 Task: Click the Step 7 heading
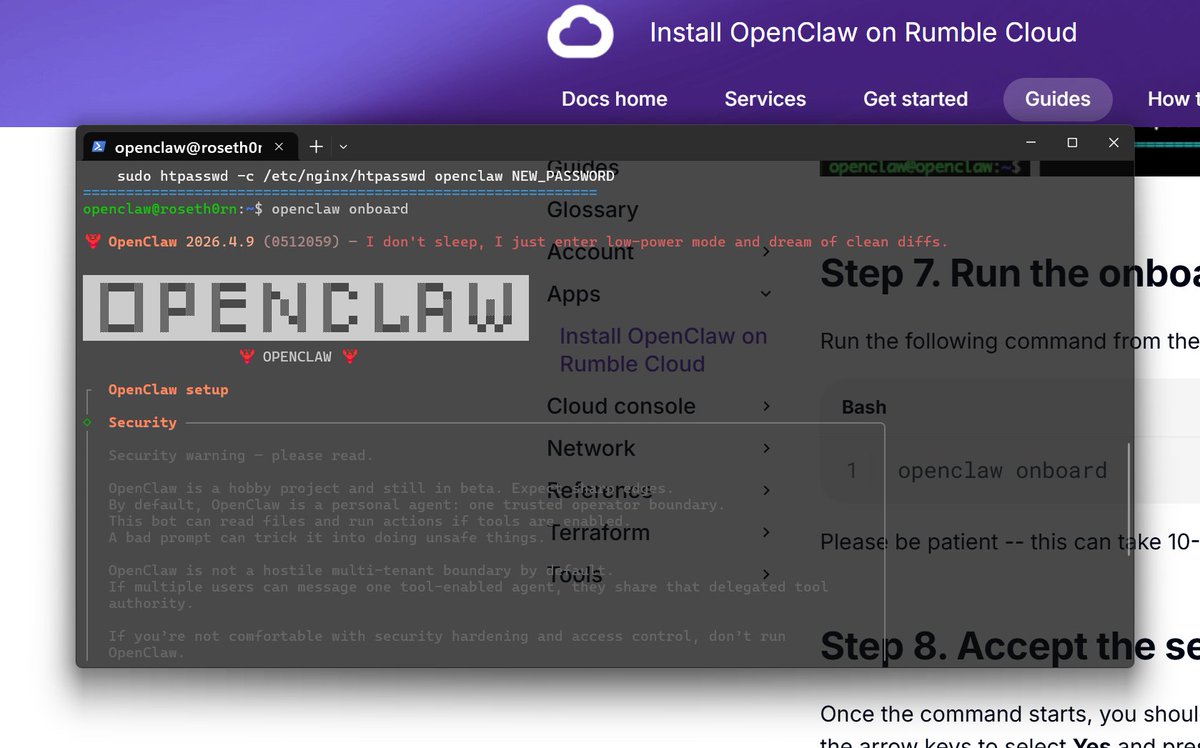point(1010,273)
